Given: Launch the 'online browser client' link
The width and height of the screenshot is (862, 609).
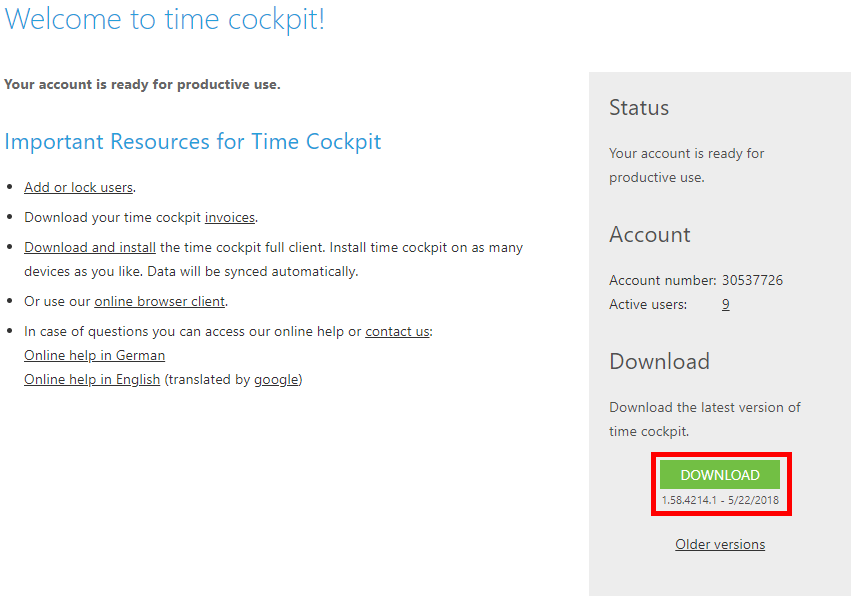Looking at the screenshot, I should click(159, 302).
